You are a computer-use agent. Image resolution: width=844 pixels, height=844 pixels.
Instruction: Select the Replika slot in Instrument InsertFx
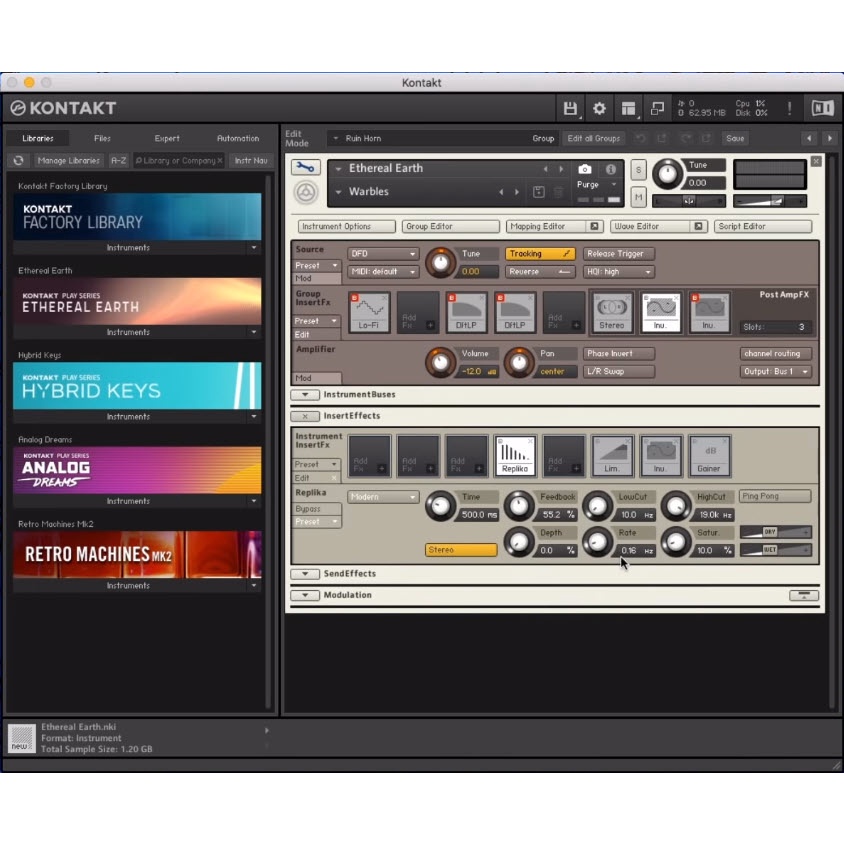[x=514, y=454]
